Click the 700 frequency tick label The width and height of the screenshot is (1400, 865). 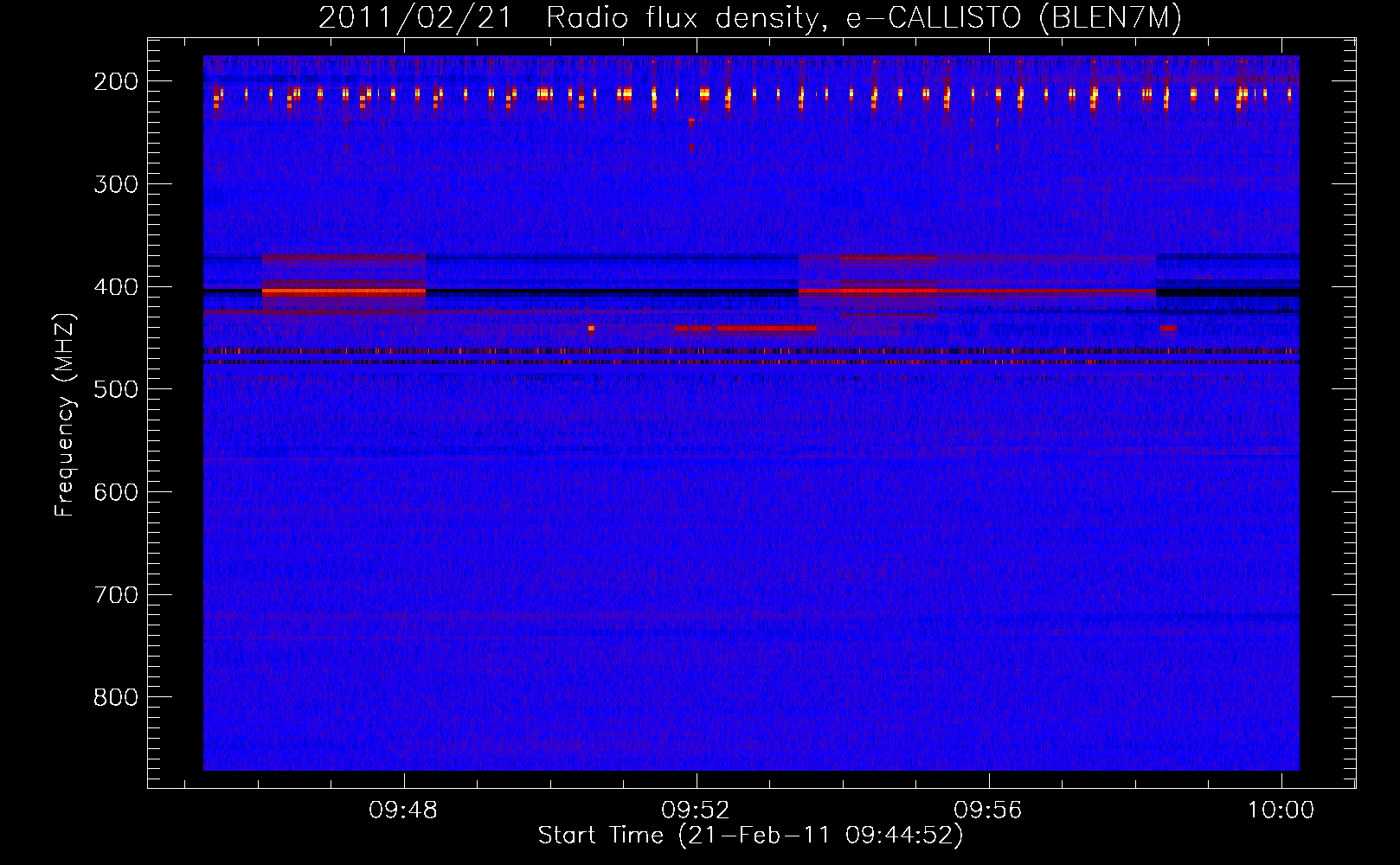tap(116, 595)
